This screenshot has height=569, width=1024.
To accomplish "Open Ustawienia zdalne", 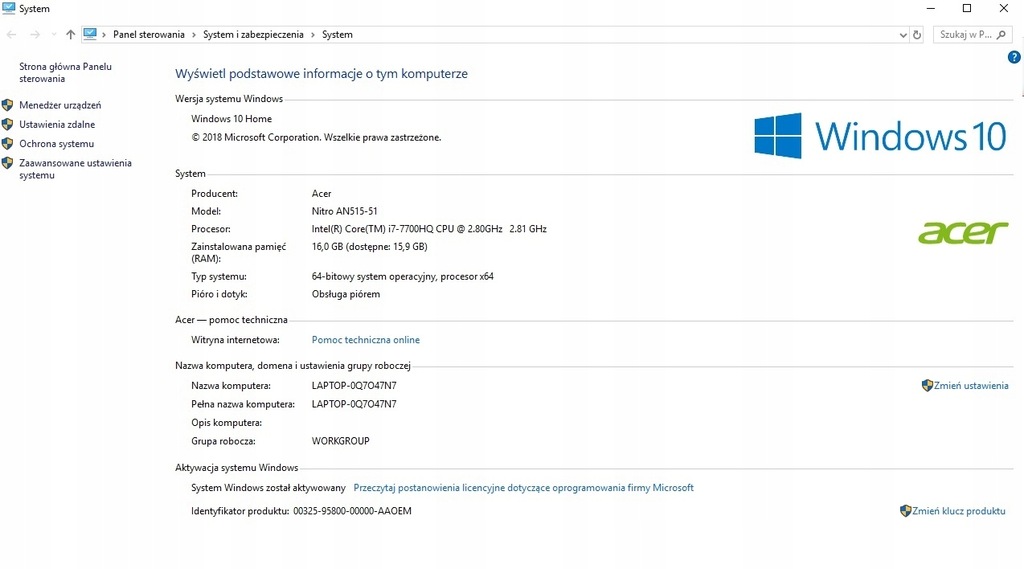I will [57, 124].
